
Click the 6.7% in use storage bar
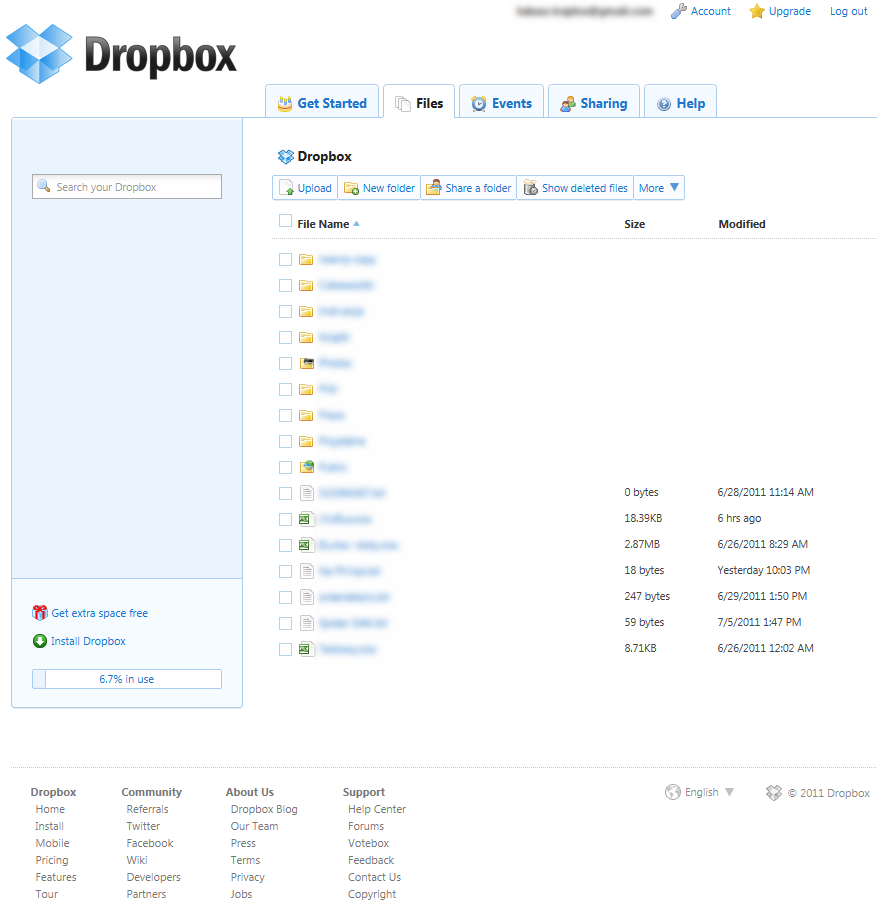[127, 679]
